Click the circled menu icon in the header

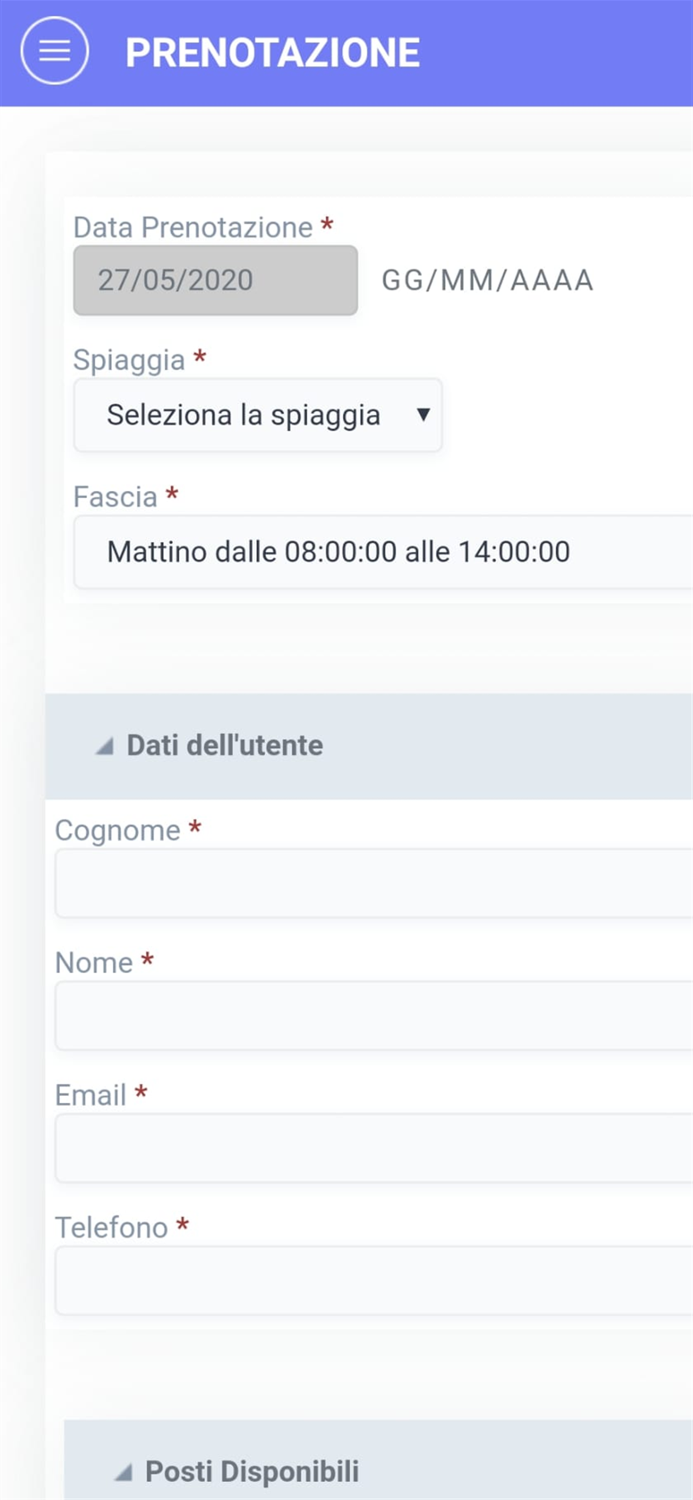click(53, 50)
